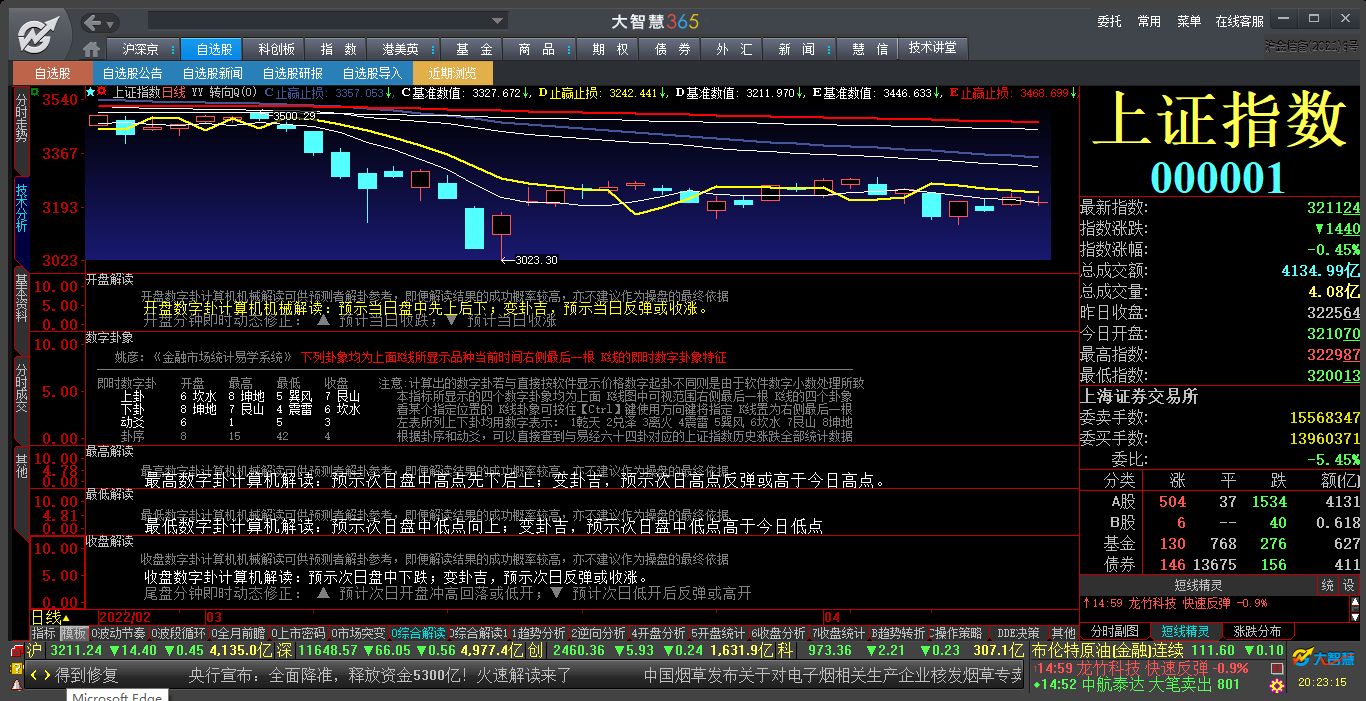This screenshot has width=1366, height=701.
Task: Click the 000001 stock code text
Action: pyautogui.click(x=1217, y=177)
